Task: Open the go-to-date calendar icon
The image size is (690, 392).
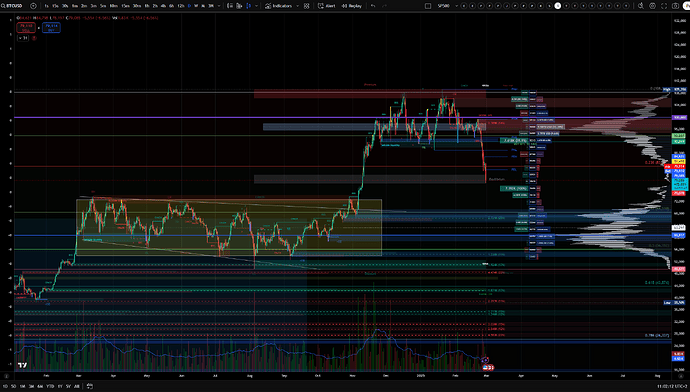Action: coord(90,386)
